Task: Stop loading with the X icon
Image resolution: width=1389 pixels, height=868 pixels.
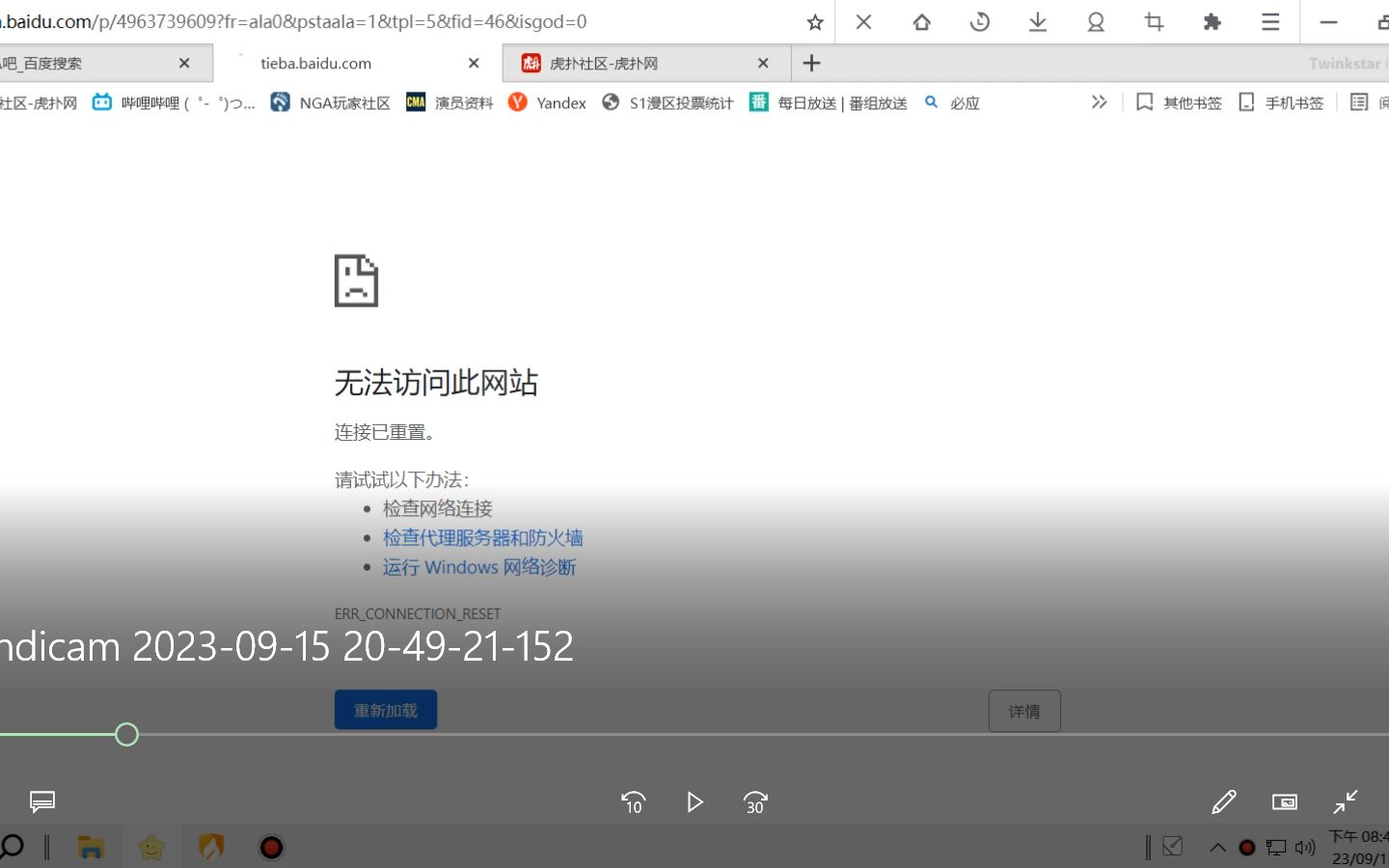Action: tap(863, 21)
